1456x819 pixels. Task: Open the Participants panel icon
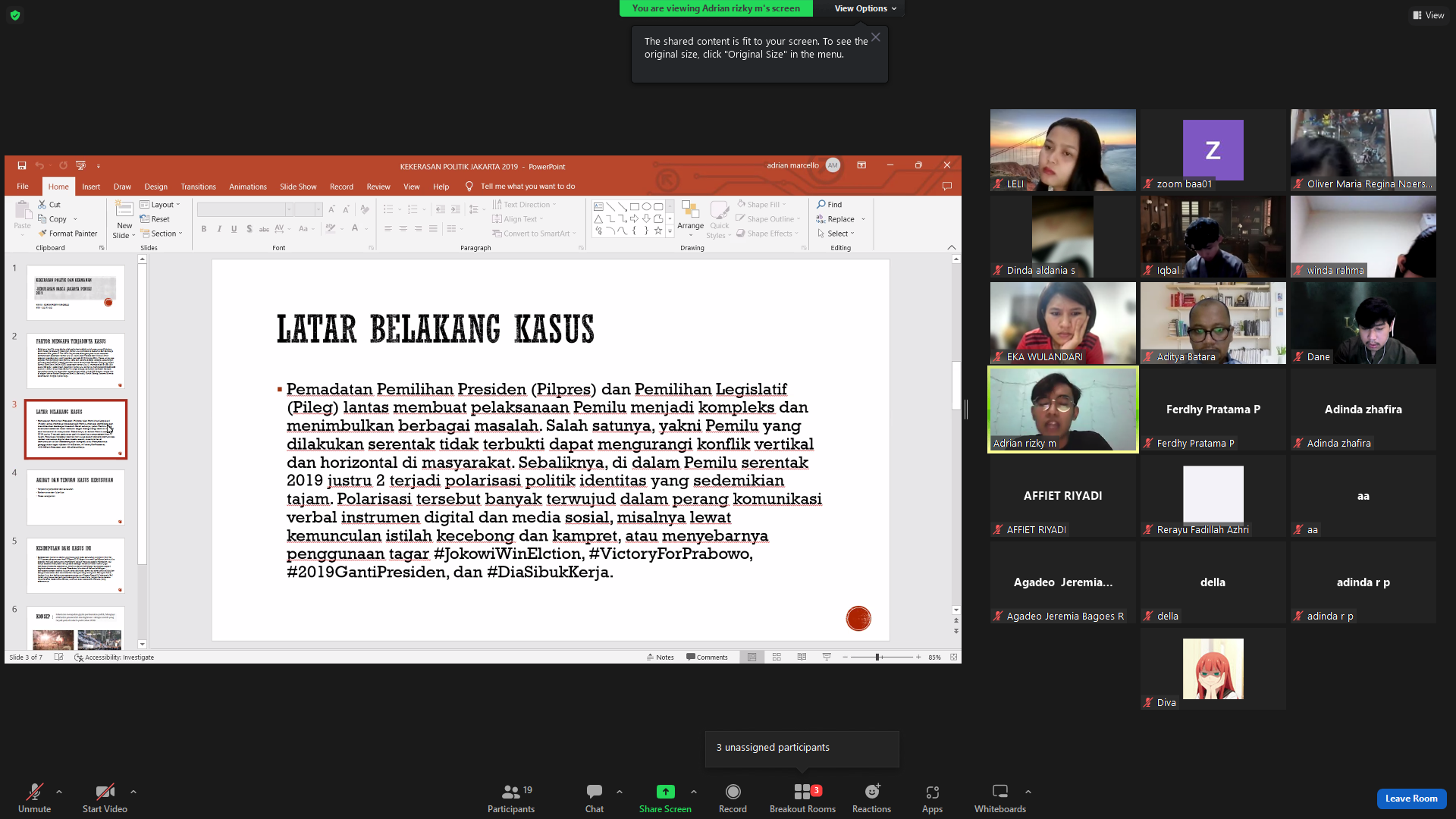pos(512,792)
